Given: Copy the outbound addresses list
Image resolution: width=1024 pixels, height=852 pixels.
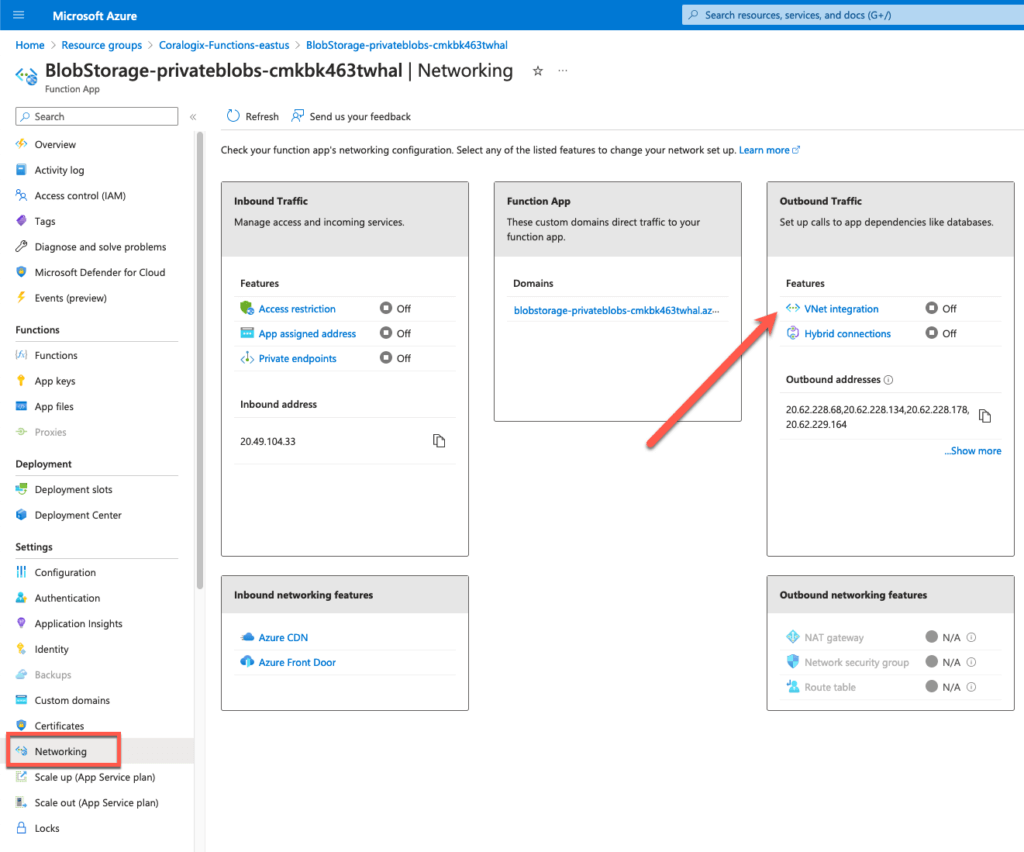Looking at the screenshot, I should [985, 416].
